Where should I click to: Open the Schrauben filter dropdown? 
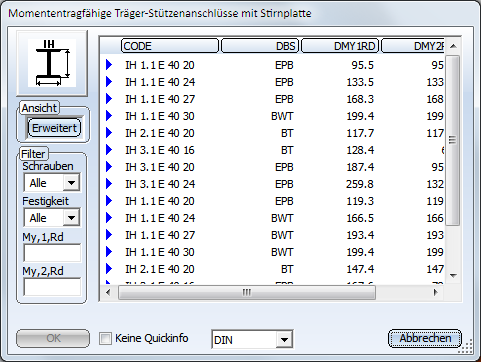pos(71,183)
